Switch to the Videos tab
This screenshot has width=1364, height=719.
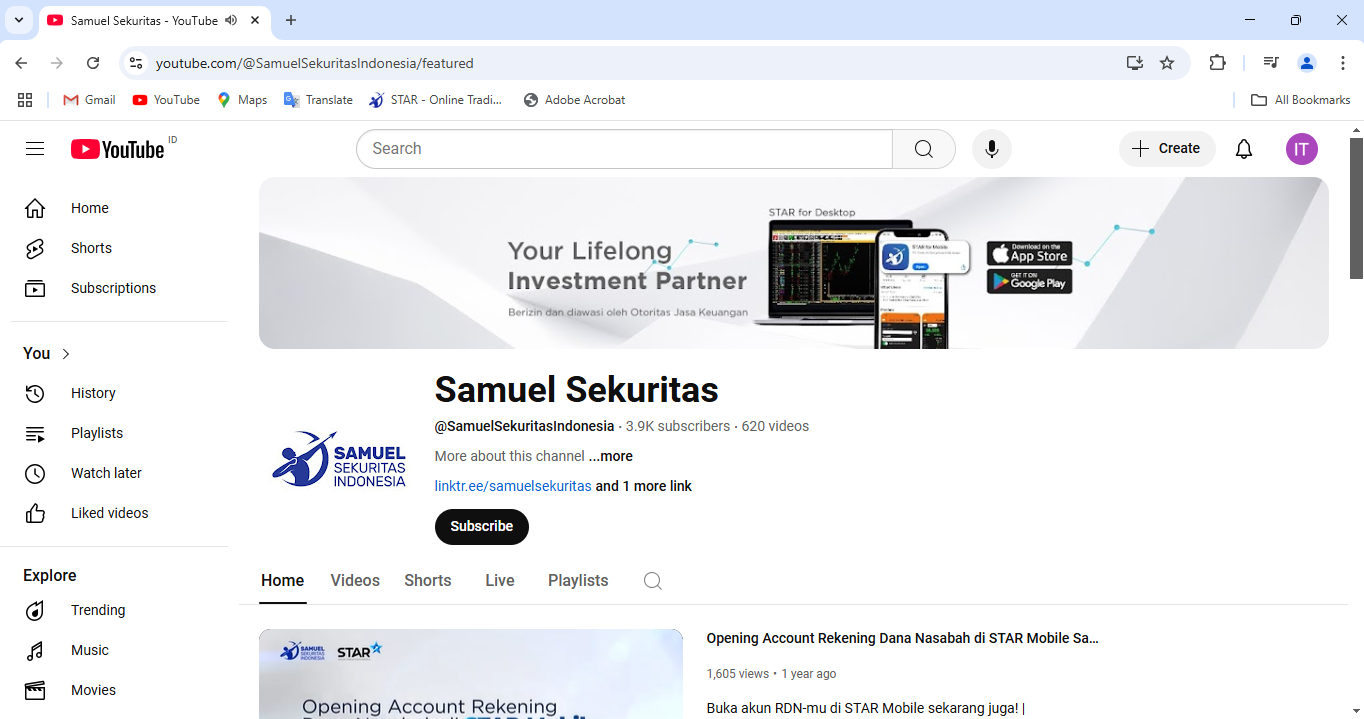coord(355,581)
